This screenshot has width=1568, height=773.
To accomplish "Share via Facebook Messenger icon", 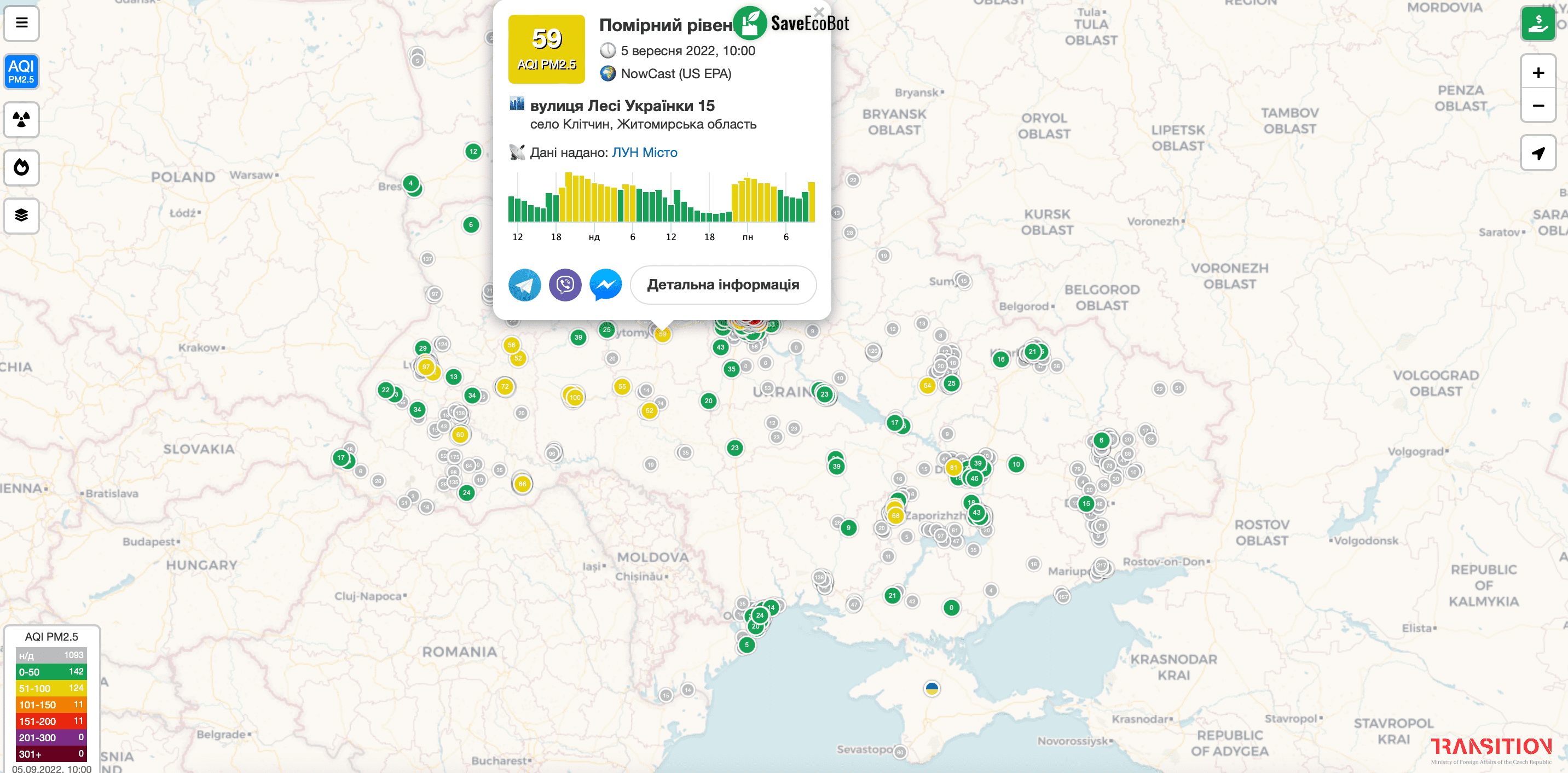I will [606, 285].
